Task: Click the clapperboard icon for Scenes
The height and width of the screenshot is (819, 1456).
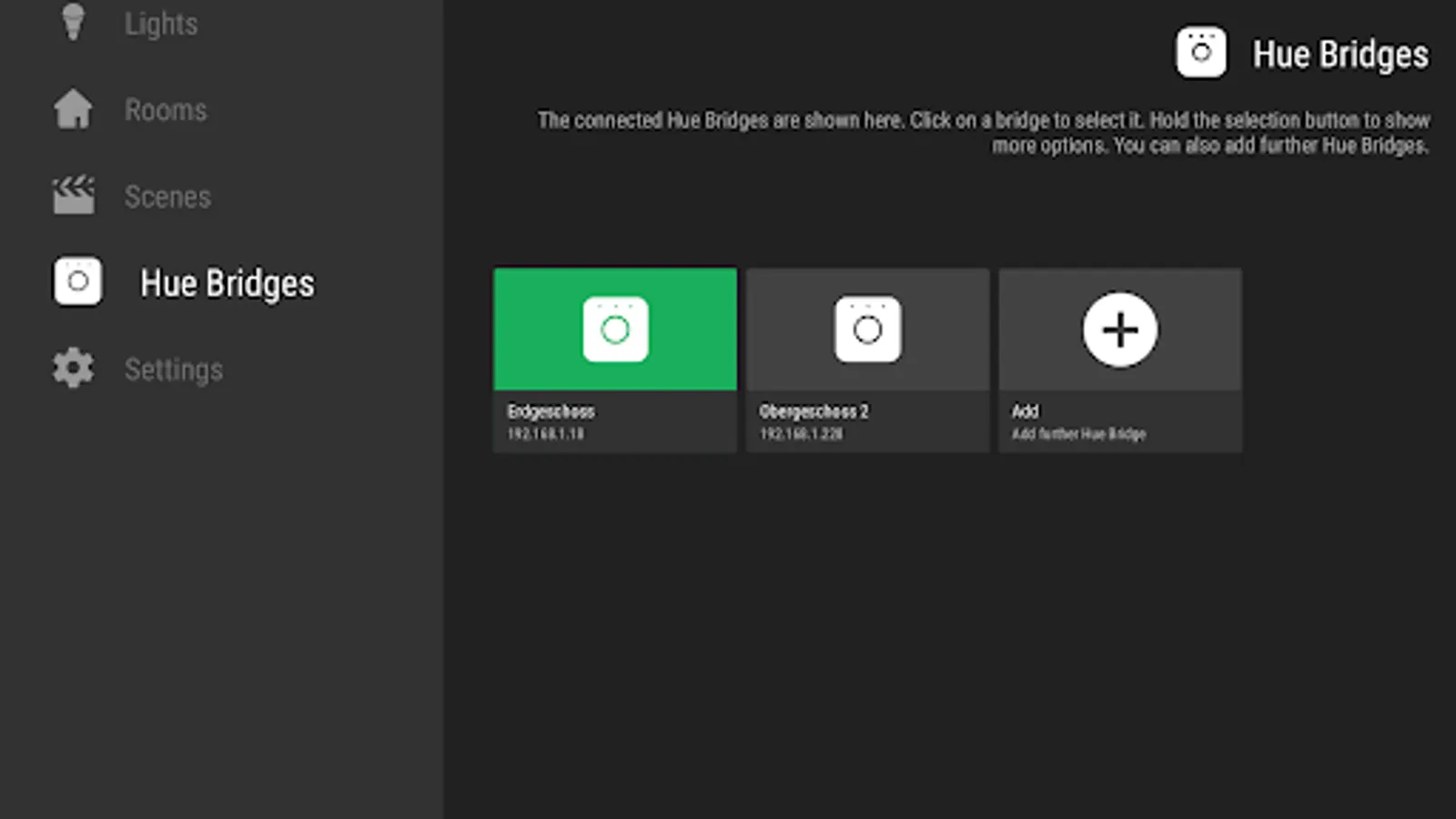Action: click(73, 195)
